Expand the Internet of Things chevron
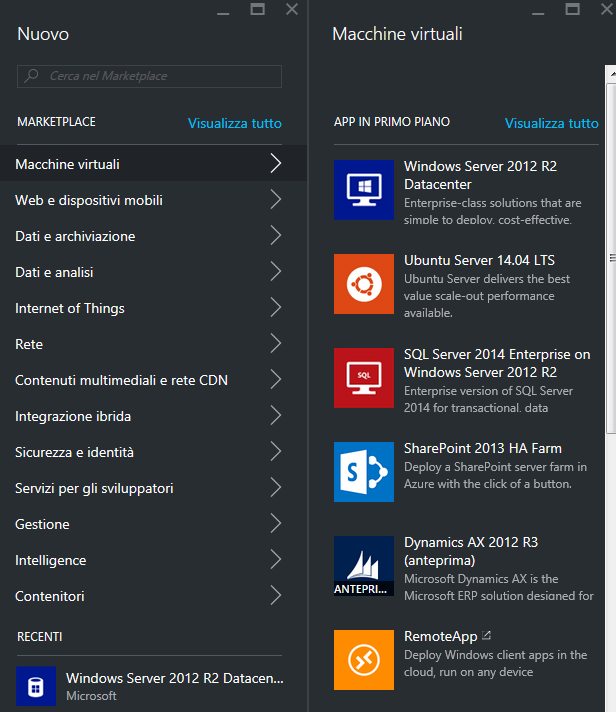The width and height of the screenshot is (616, 712). (x=276, y=308)
